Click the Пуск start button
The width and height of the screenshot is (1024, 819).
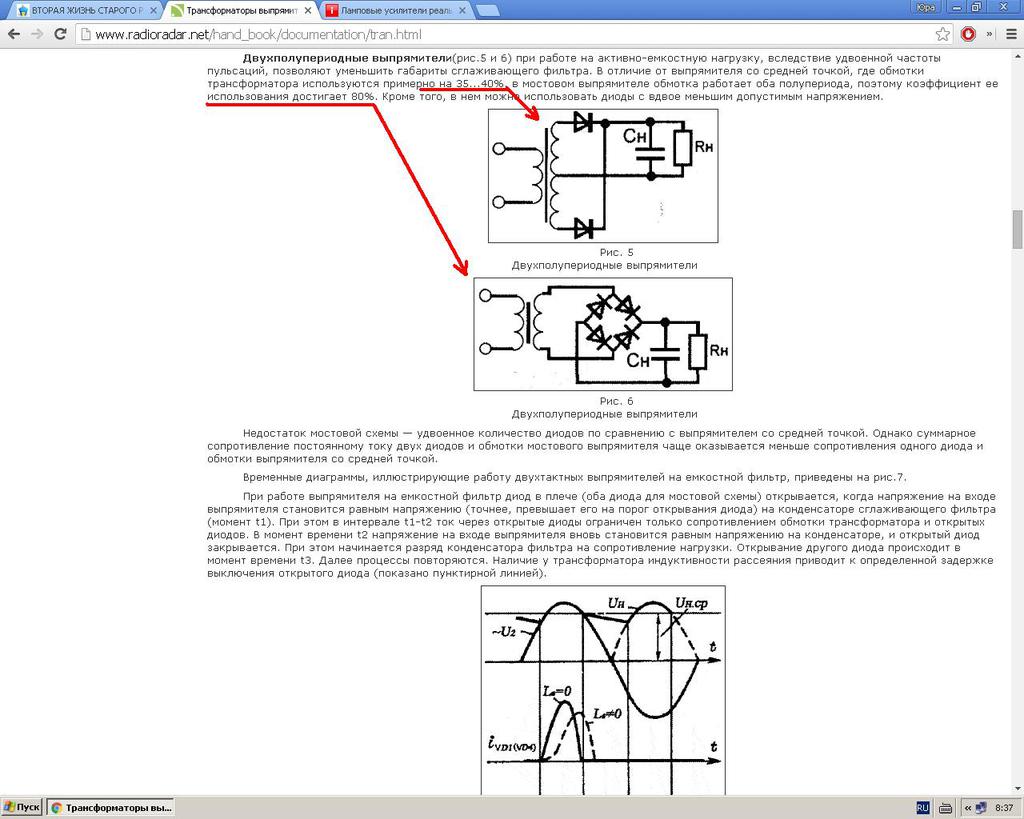21,807
